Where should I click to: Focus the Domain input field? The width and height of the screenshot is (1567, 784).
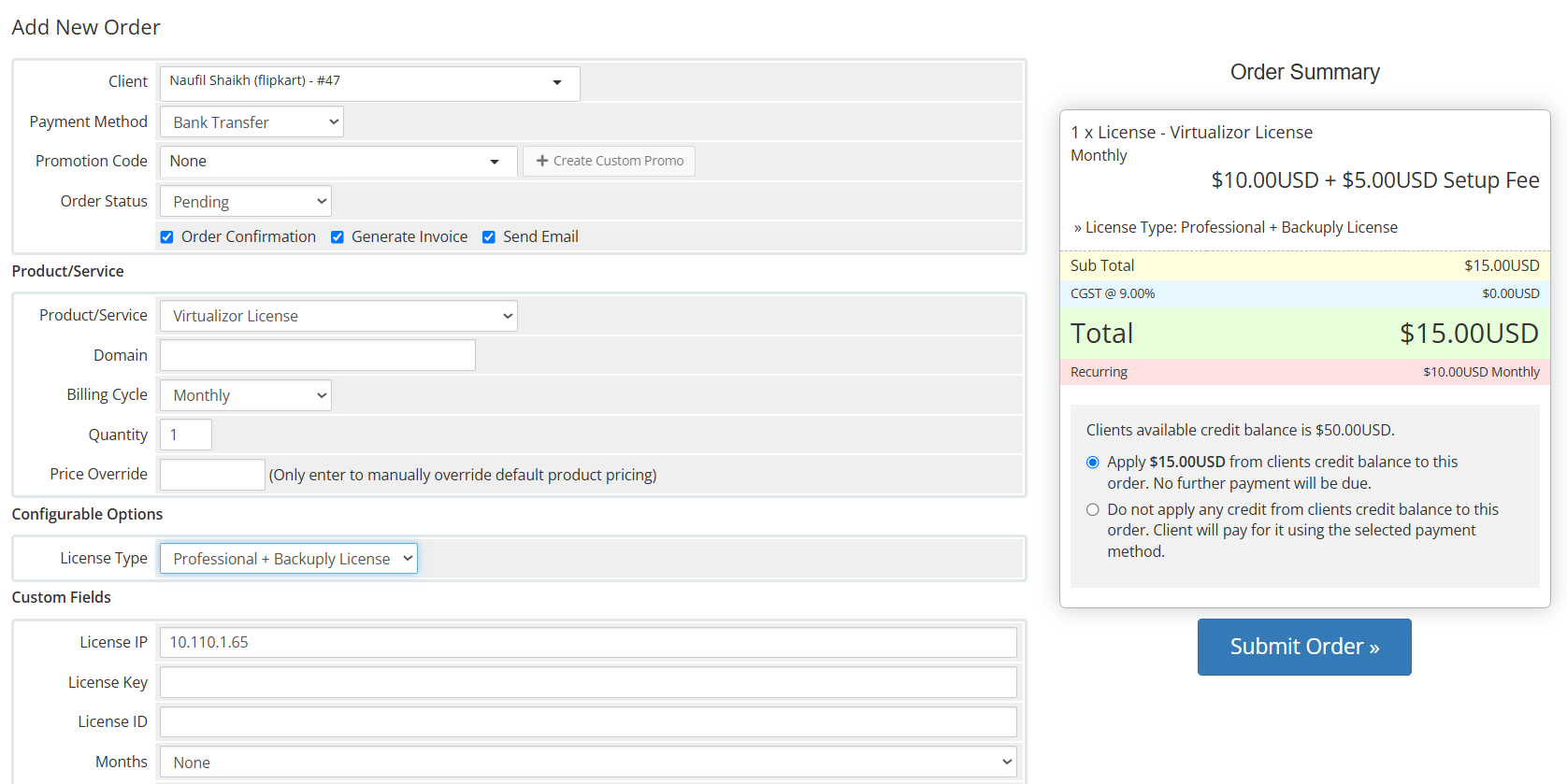click(x=318, y=355)
